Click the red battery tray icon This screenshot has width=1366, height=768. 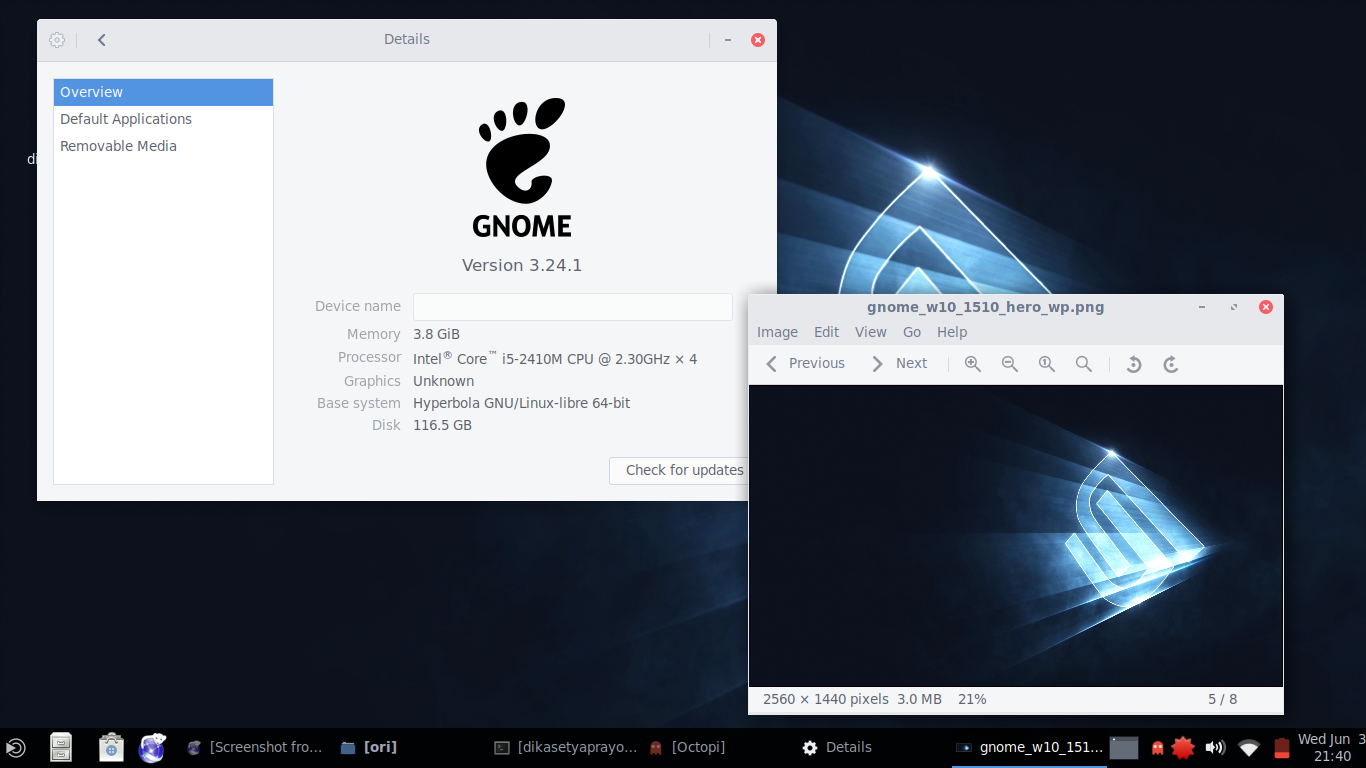click(x=1281, y=748)
